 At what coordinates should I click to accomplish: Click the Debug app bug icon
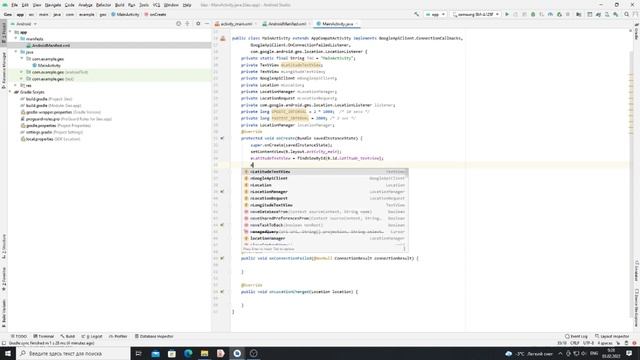(533, 14)
